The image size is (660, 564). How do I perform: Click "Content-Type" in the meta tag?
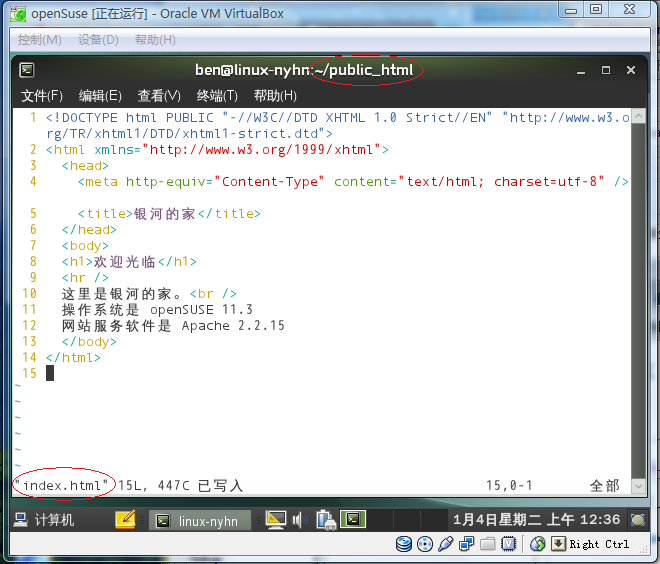click(x=269, y=182)
